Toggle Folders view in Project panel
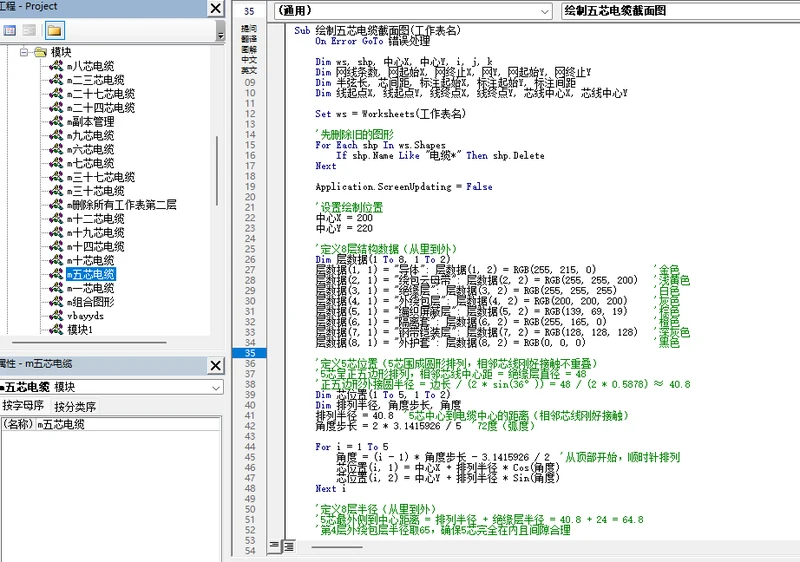This screenshot has width=800, height=562. click(x=55, y=31)
